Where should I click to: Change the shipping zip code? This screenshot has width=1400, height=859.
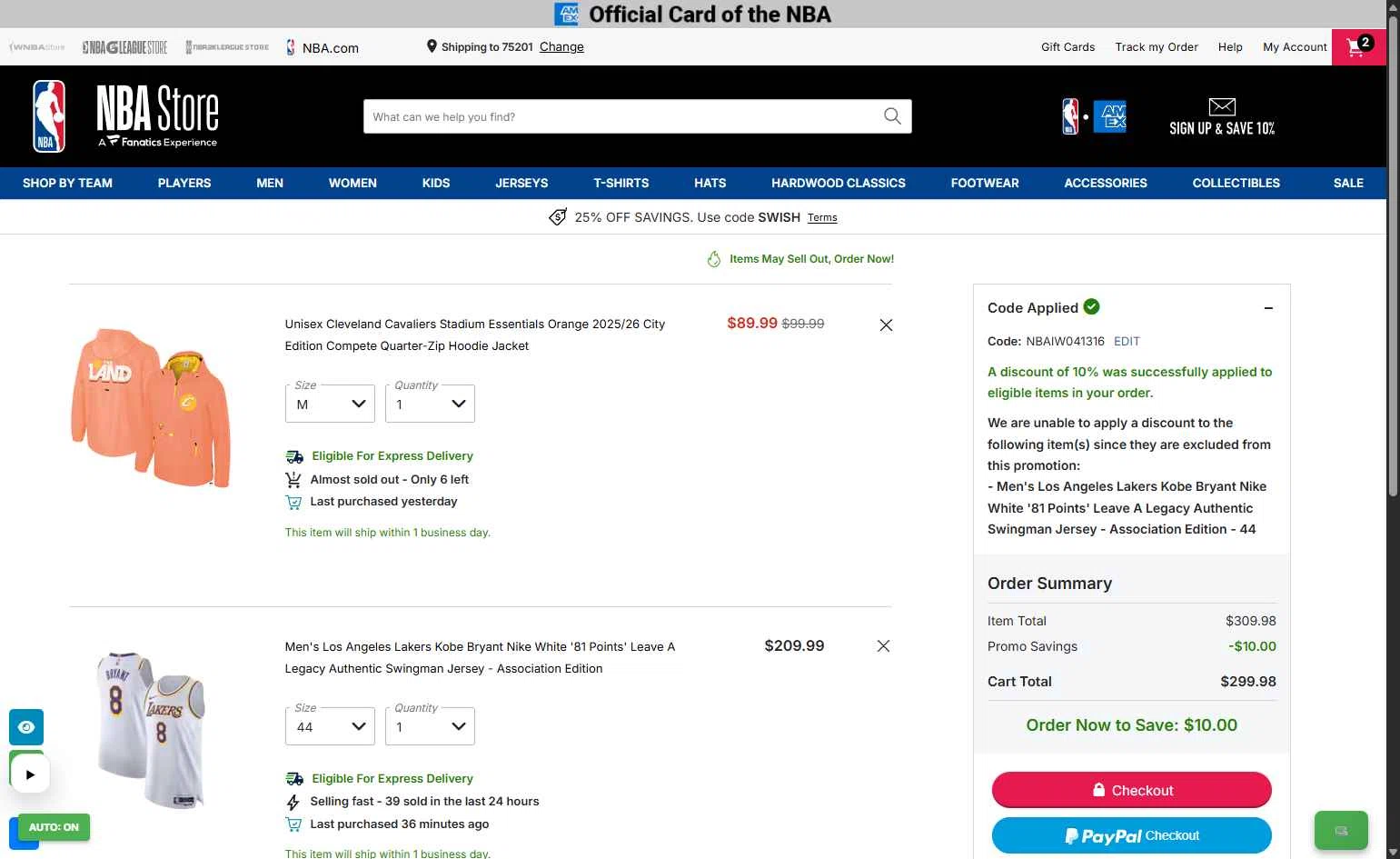[x=561, y=47]
